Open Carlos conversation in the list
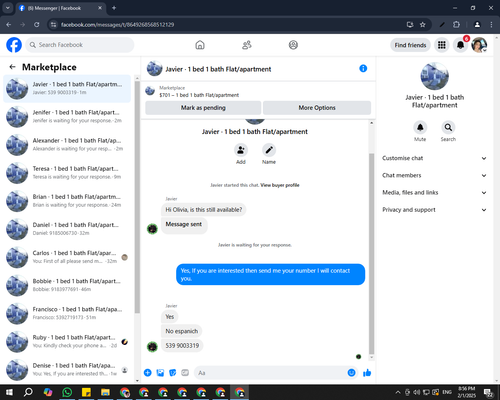 (67, 257)
